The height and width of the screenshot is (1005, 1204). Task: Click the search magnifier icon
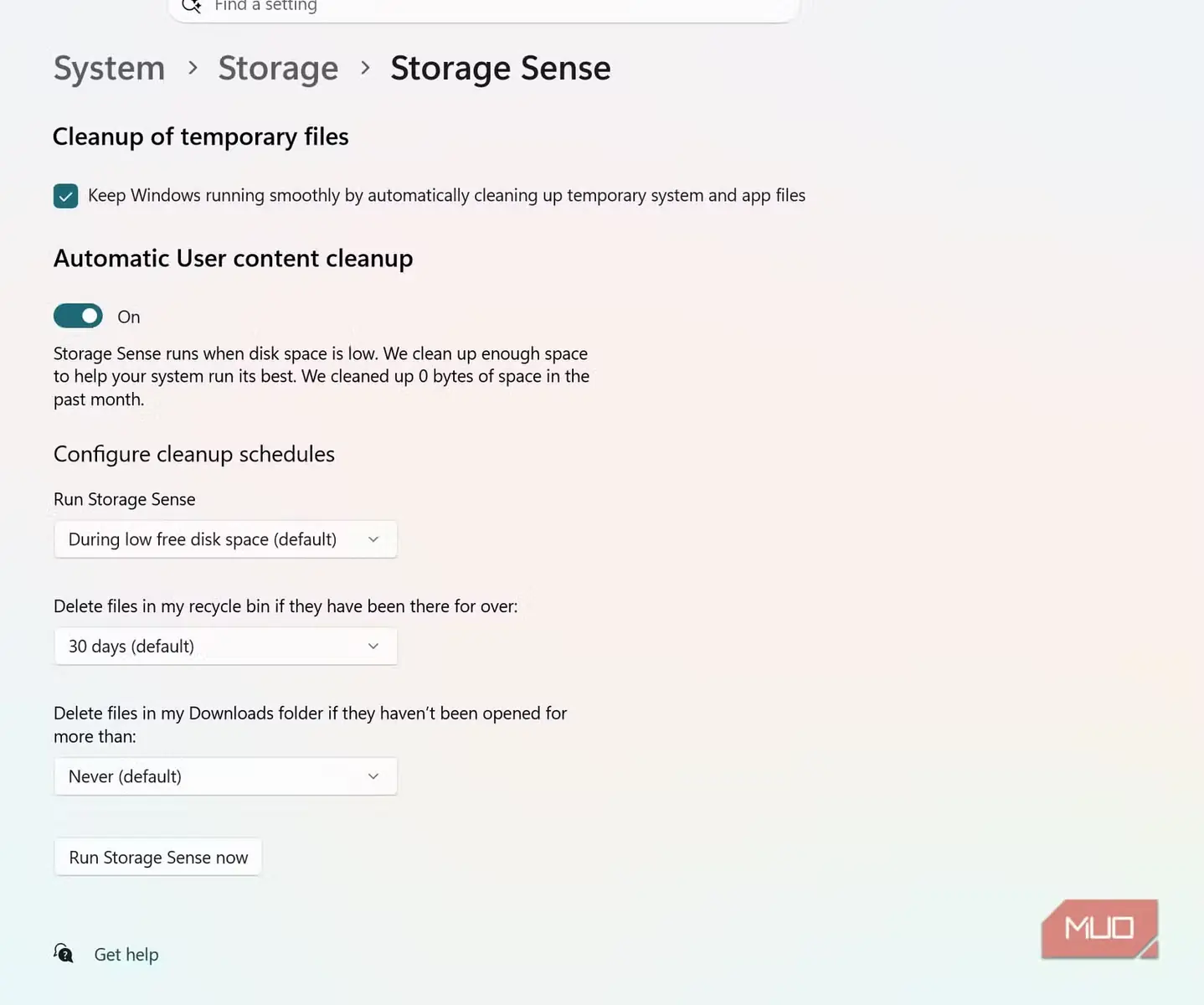tap(191, 6)
